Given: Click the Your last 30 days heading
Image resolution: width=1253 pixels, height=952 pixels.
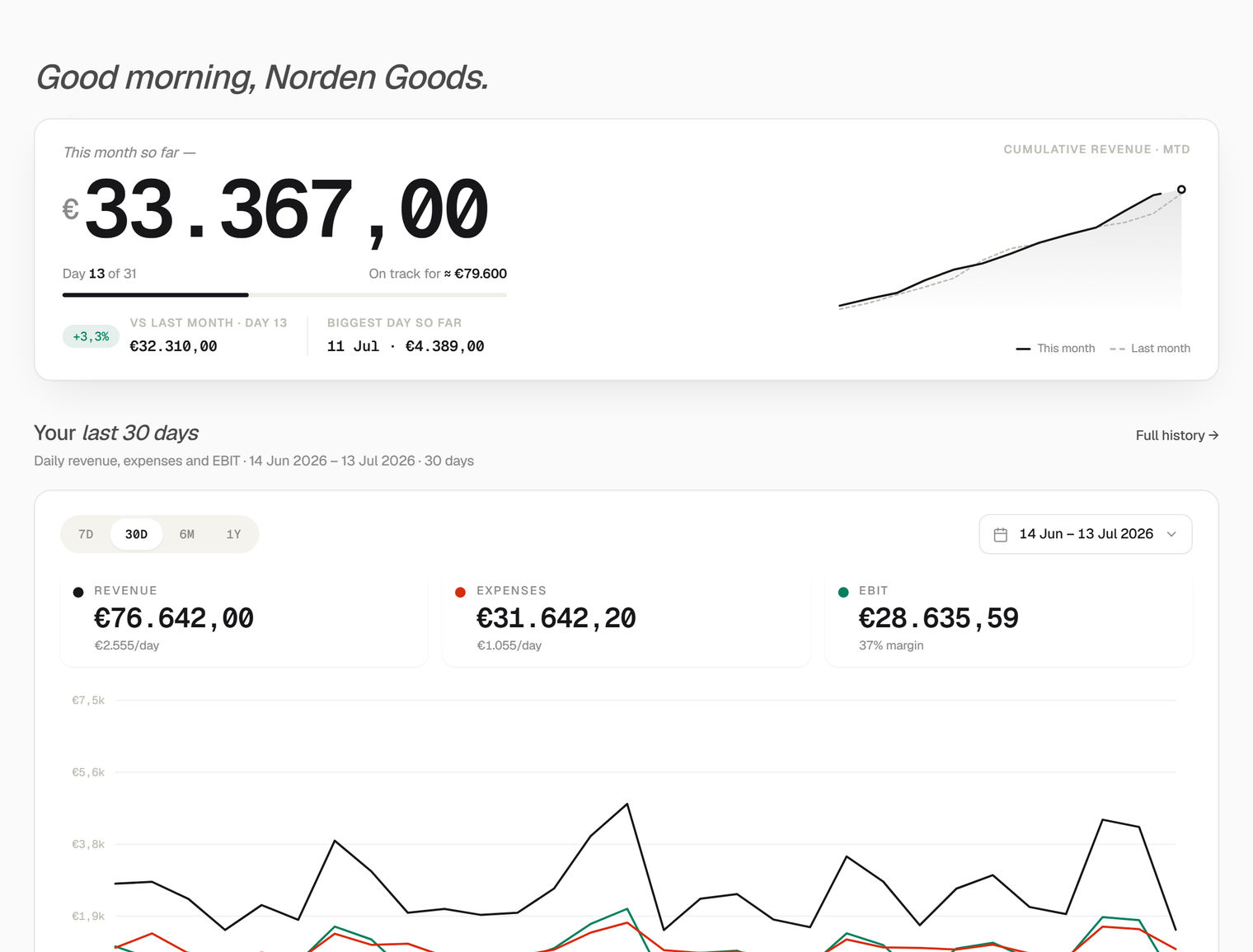Looking at the screenshot, I should pos(116,433).
